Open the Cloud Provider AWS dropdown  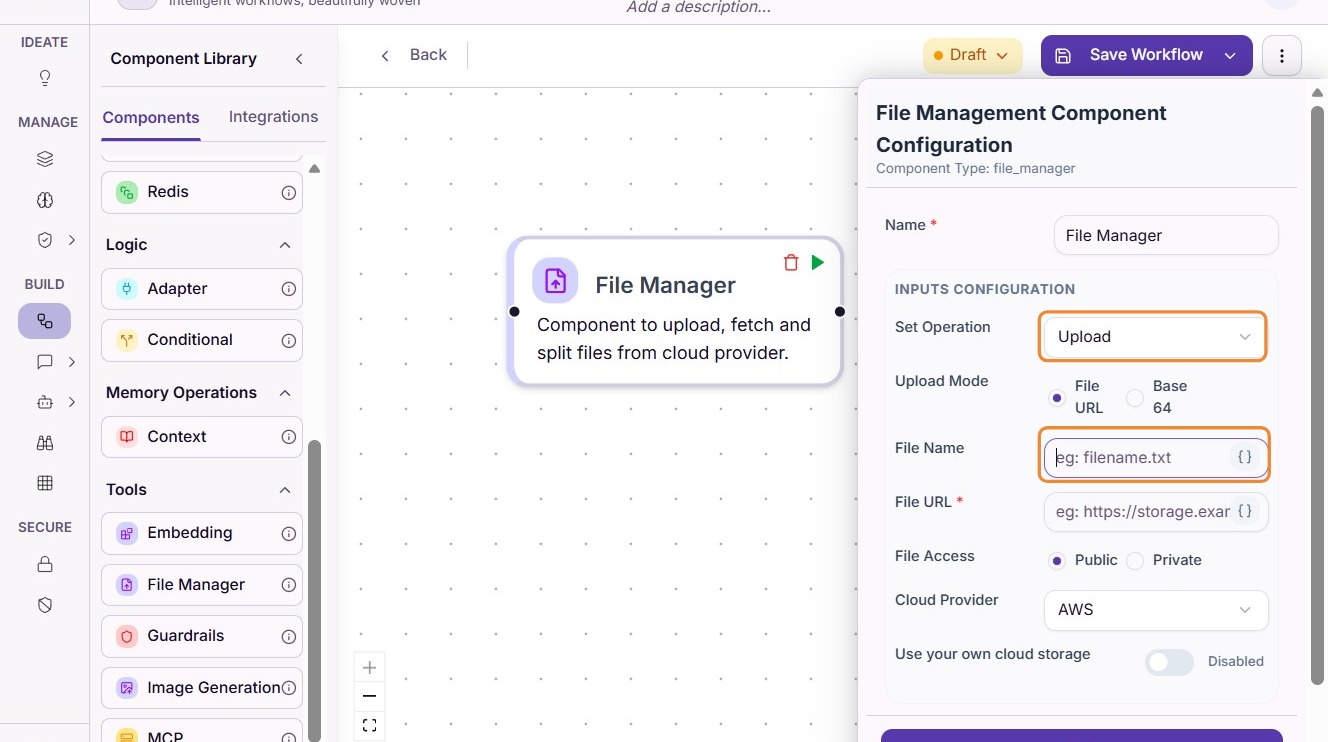coord(1155,610)
